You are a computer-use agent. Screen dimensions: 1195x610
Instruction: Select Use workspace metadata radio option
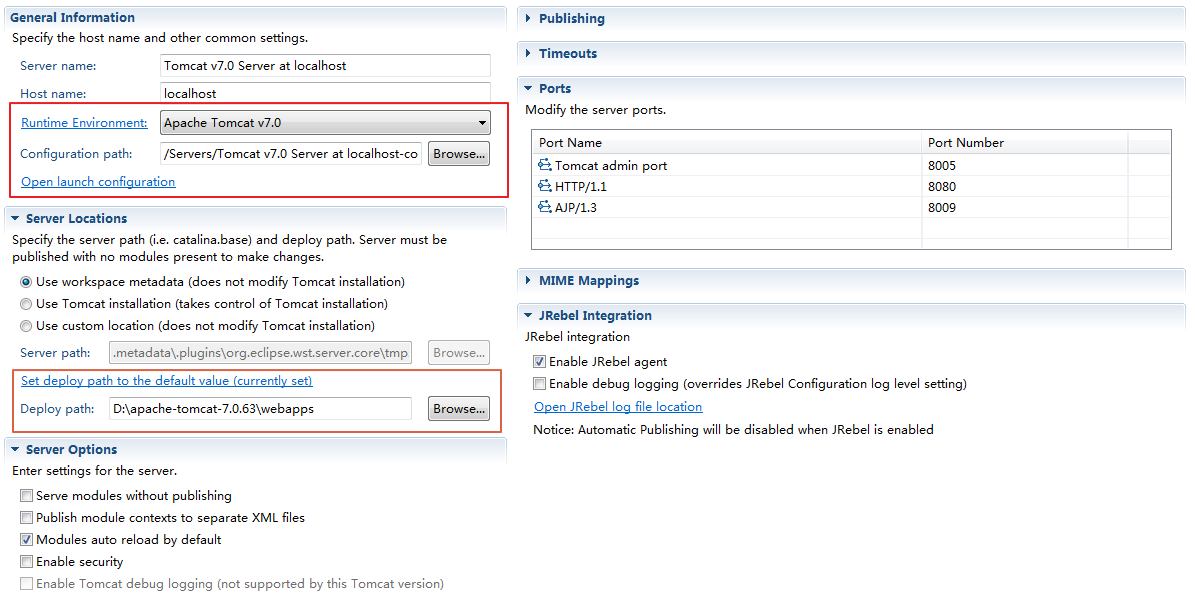(x=26, y=281)
